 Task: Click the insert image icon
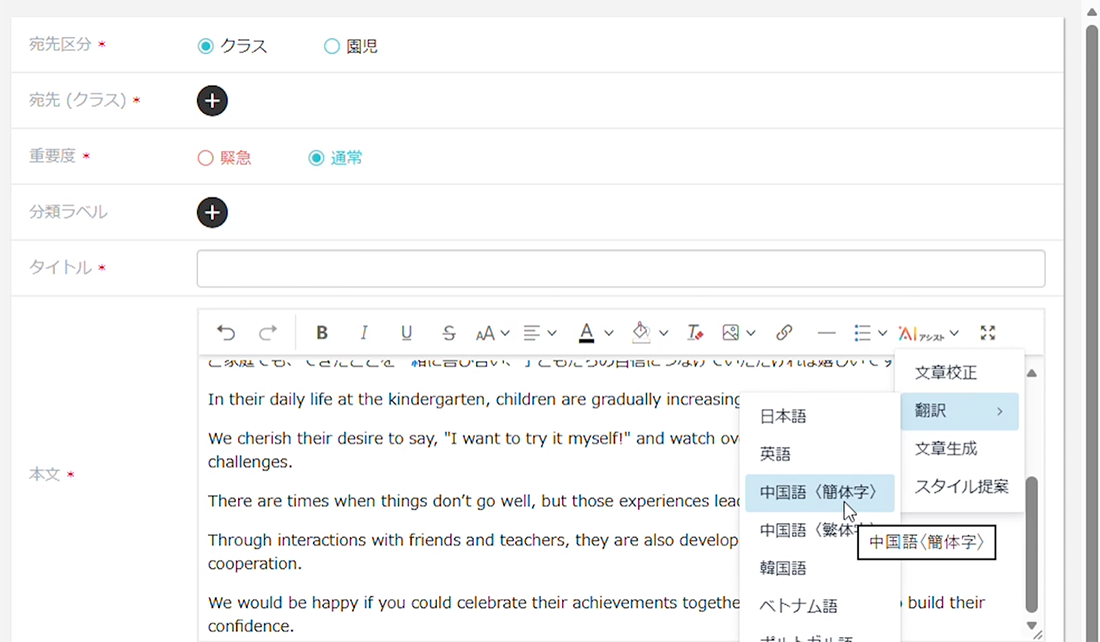coord(731,333)
